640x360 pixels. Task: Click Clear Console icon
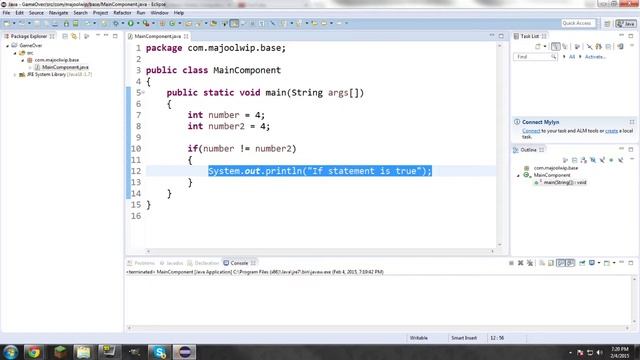tap(542, 263)
